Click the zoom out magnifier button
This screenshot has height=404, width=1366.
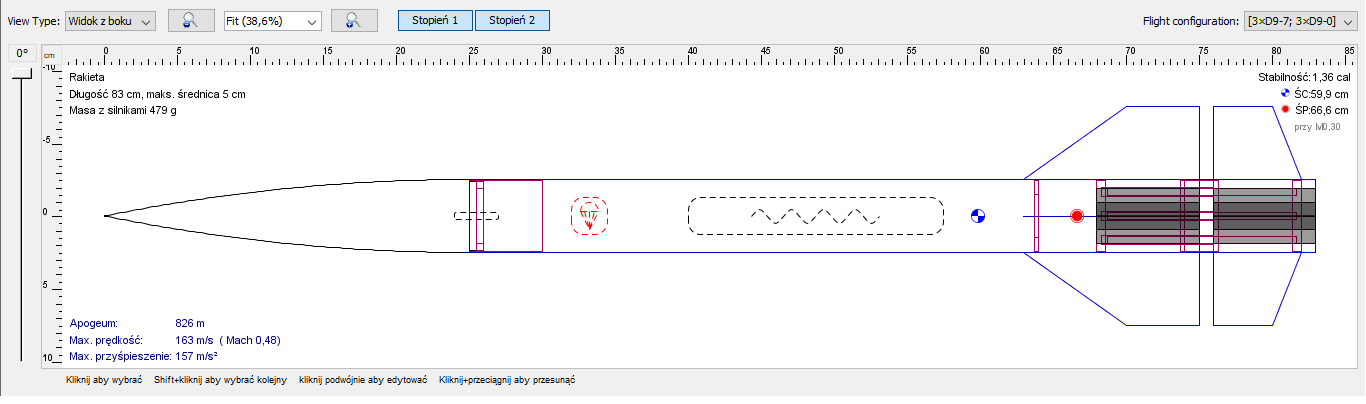(x=189, y=21)
